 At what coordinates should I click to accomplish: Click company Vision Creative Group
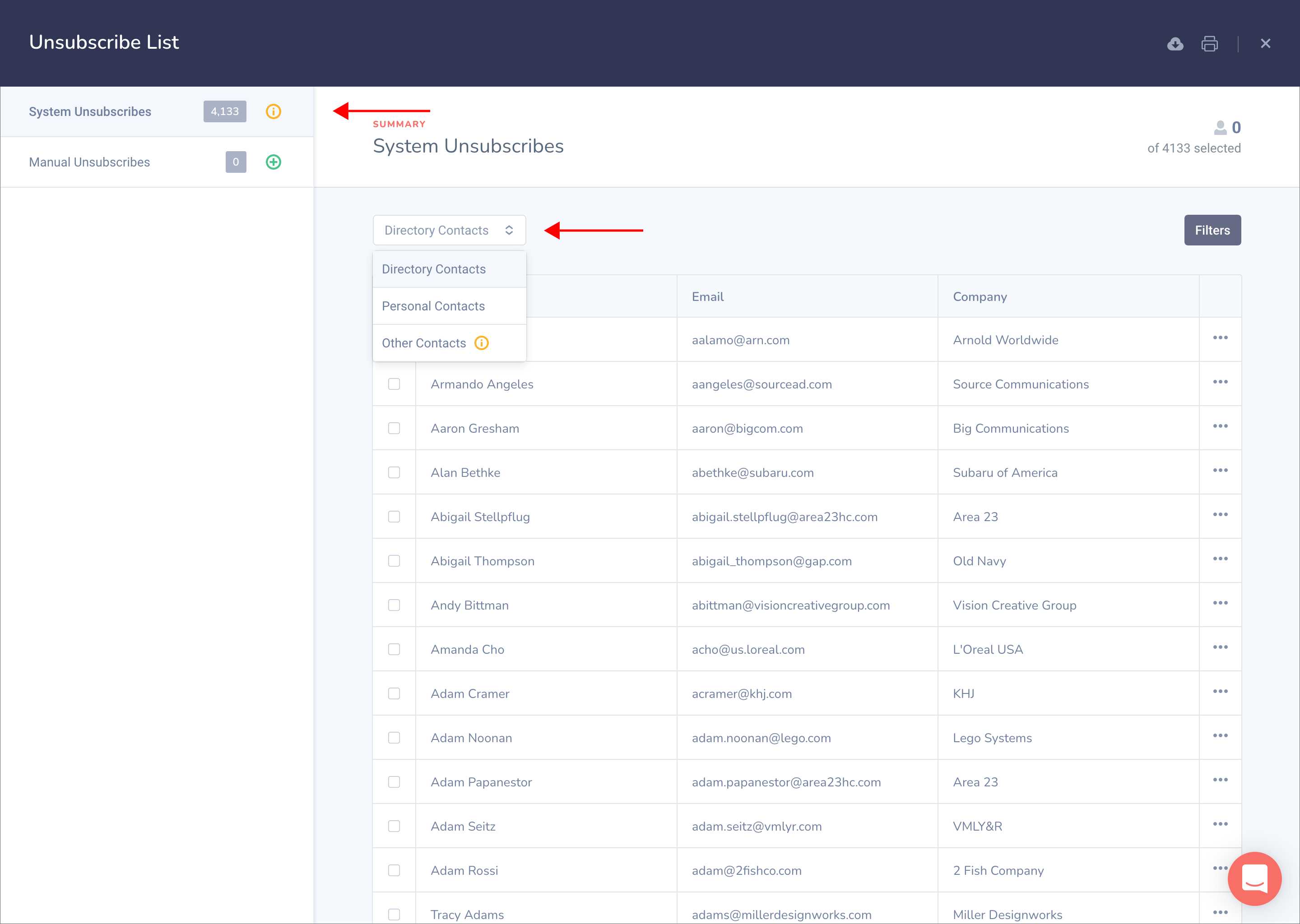(1014, 605)
